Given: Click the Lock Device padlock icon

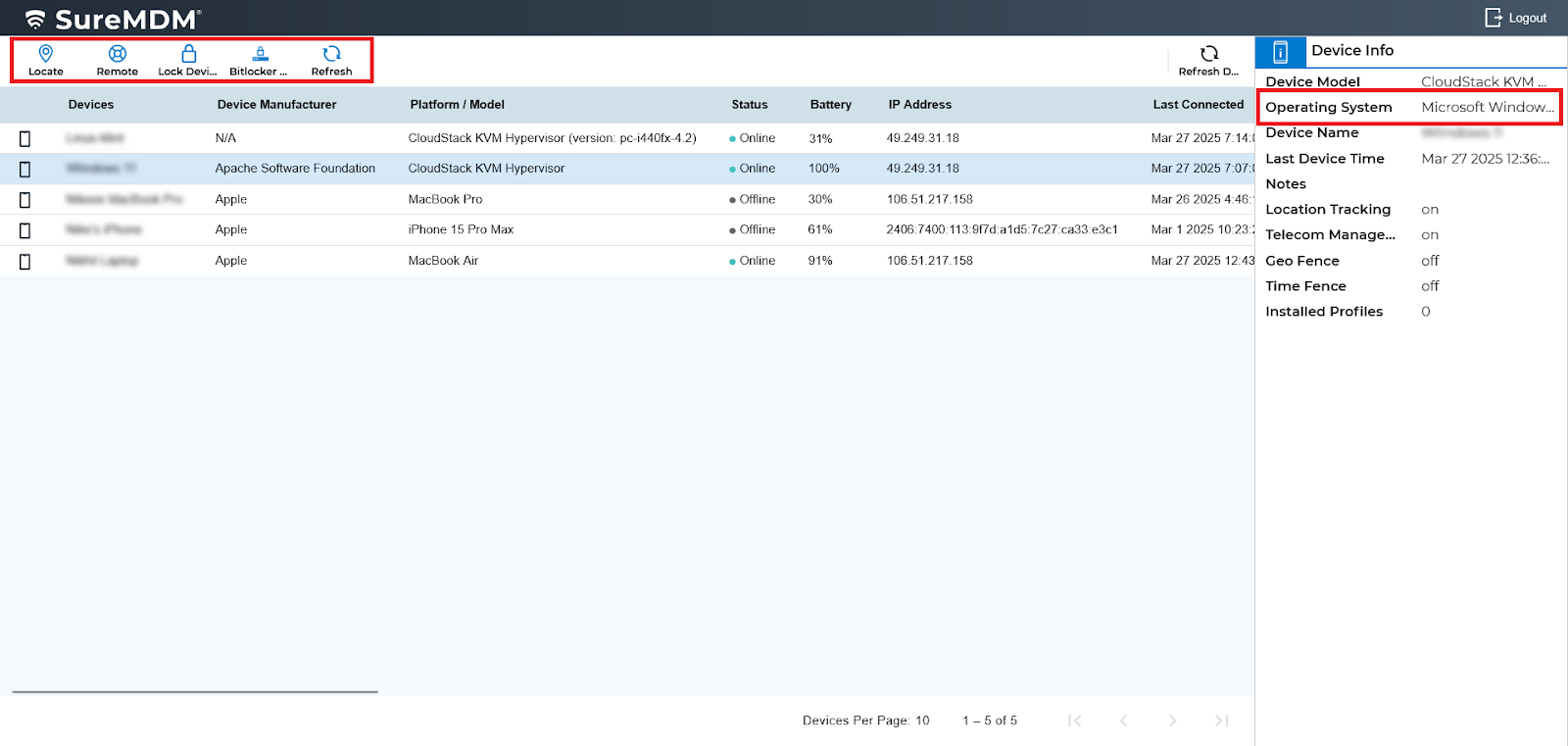Looking at the screenshot, I should coord(188,54).
